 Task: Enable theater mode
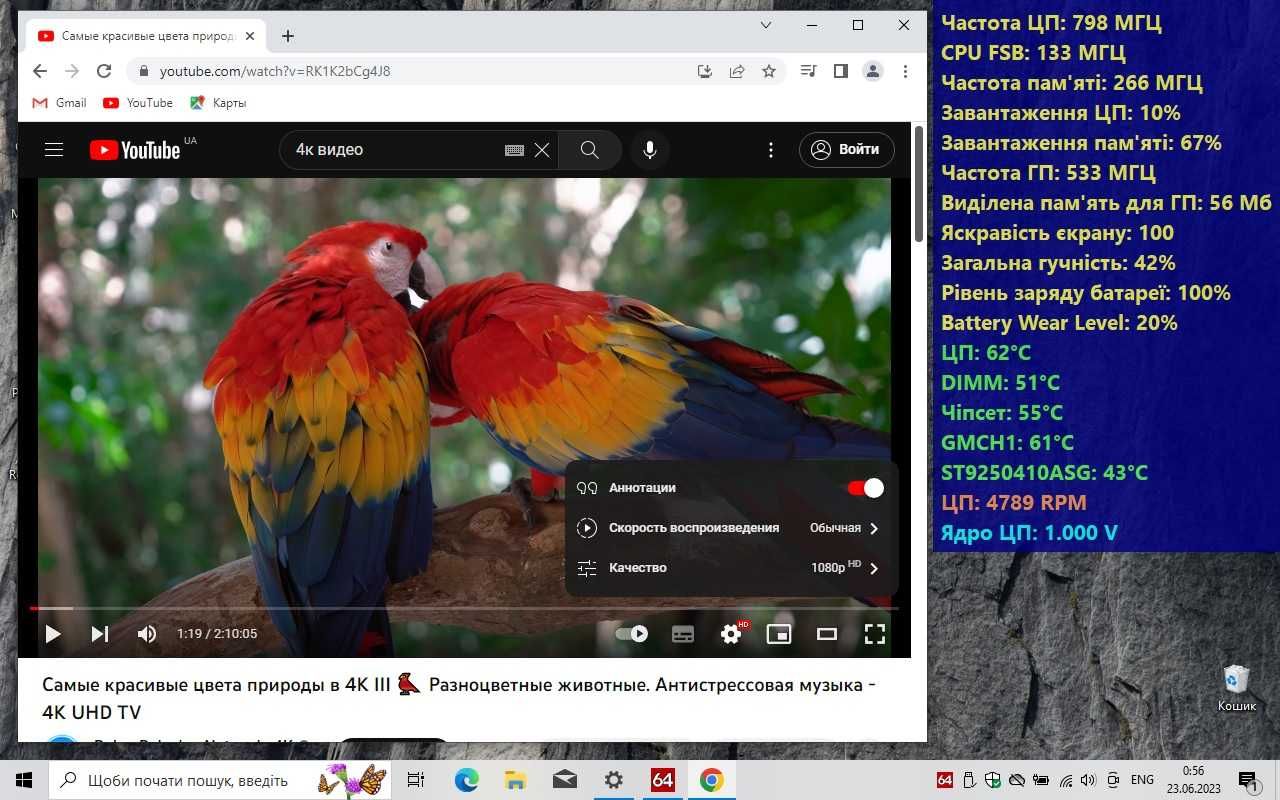pos(827,634)
